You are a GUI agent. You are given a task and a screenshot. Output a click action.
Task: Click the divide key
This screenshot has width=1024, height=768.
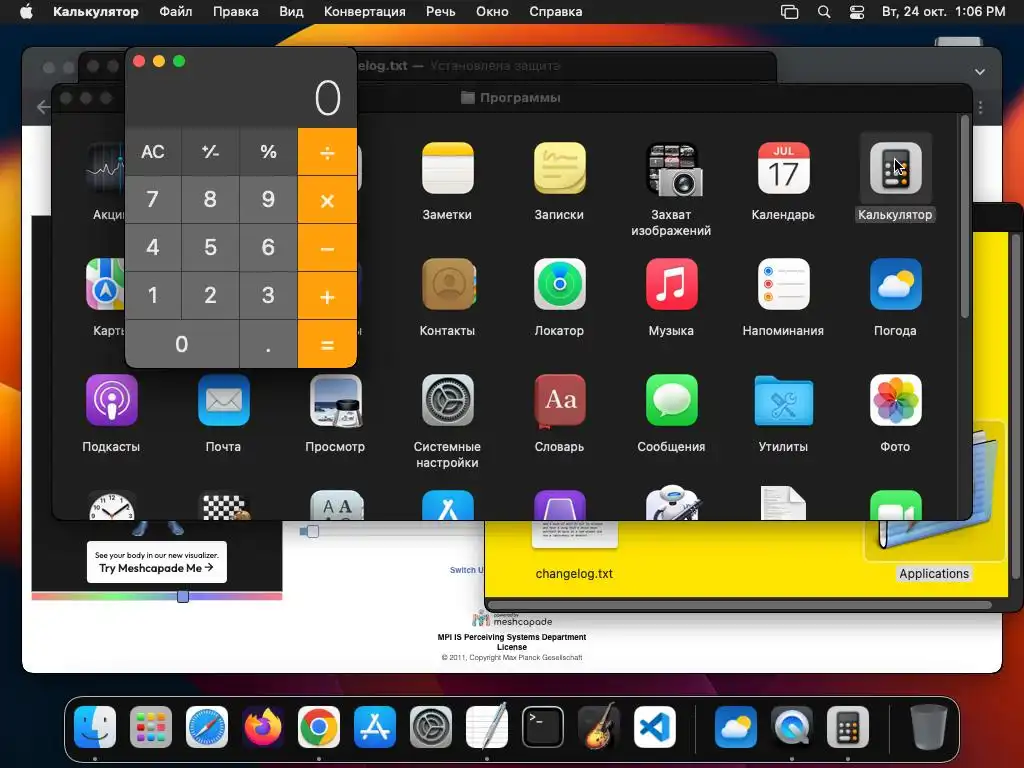pyautogui.click(x=327, y=152)
